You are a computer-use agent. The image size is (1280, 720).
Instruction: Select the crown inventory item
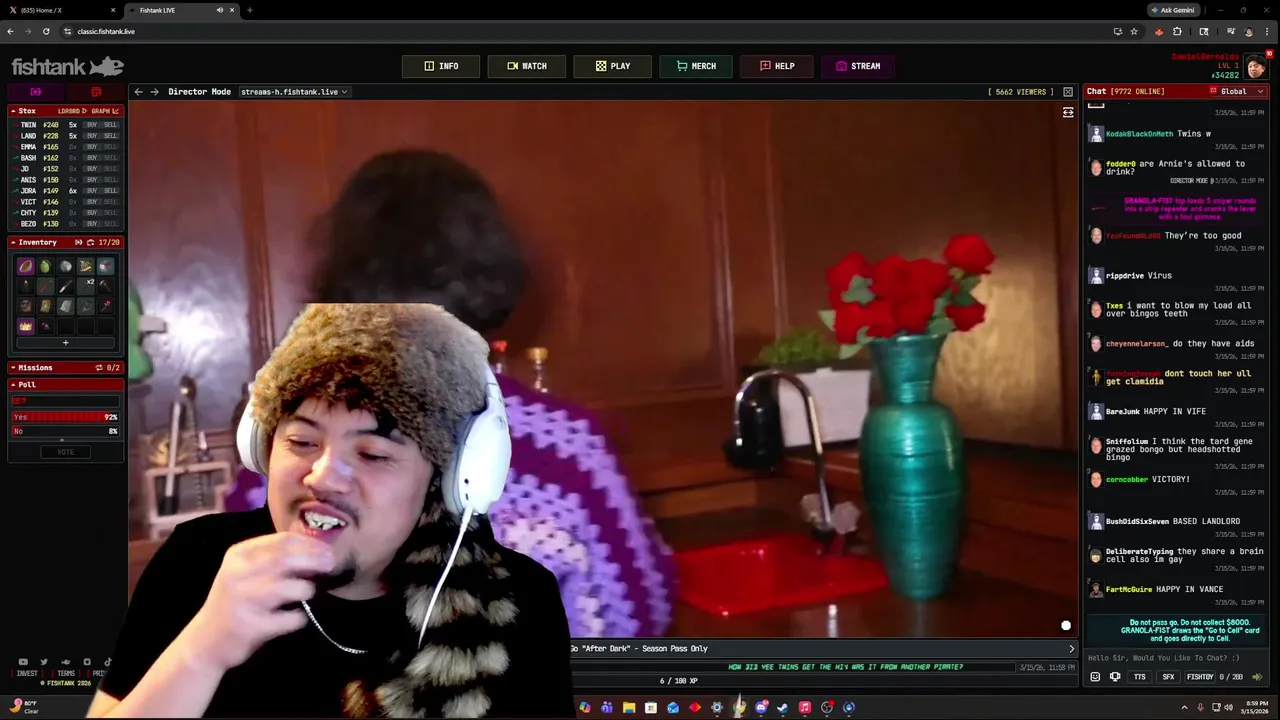pos(25,326)
